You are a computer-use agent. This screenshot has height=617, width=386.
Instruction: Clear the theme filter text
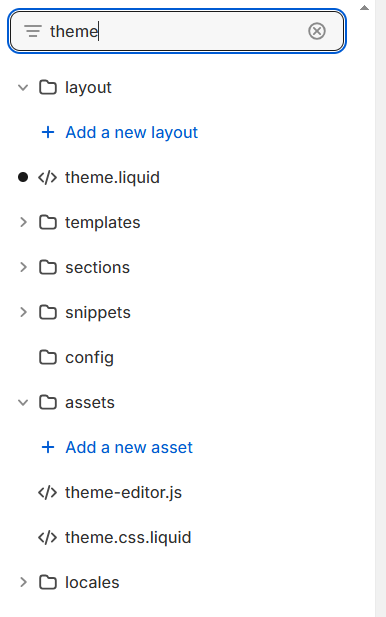pyautogui.click(x=317, y=31)
